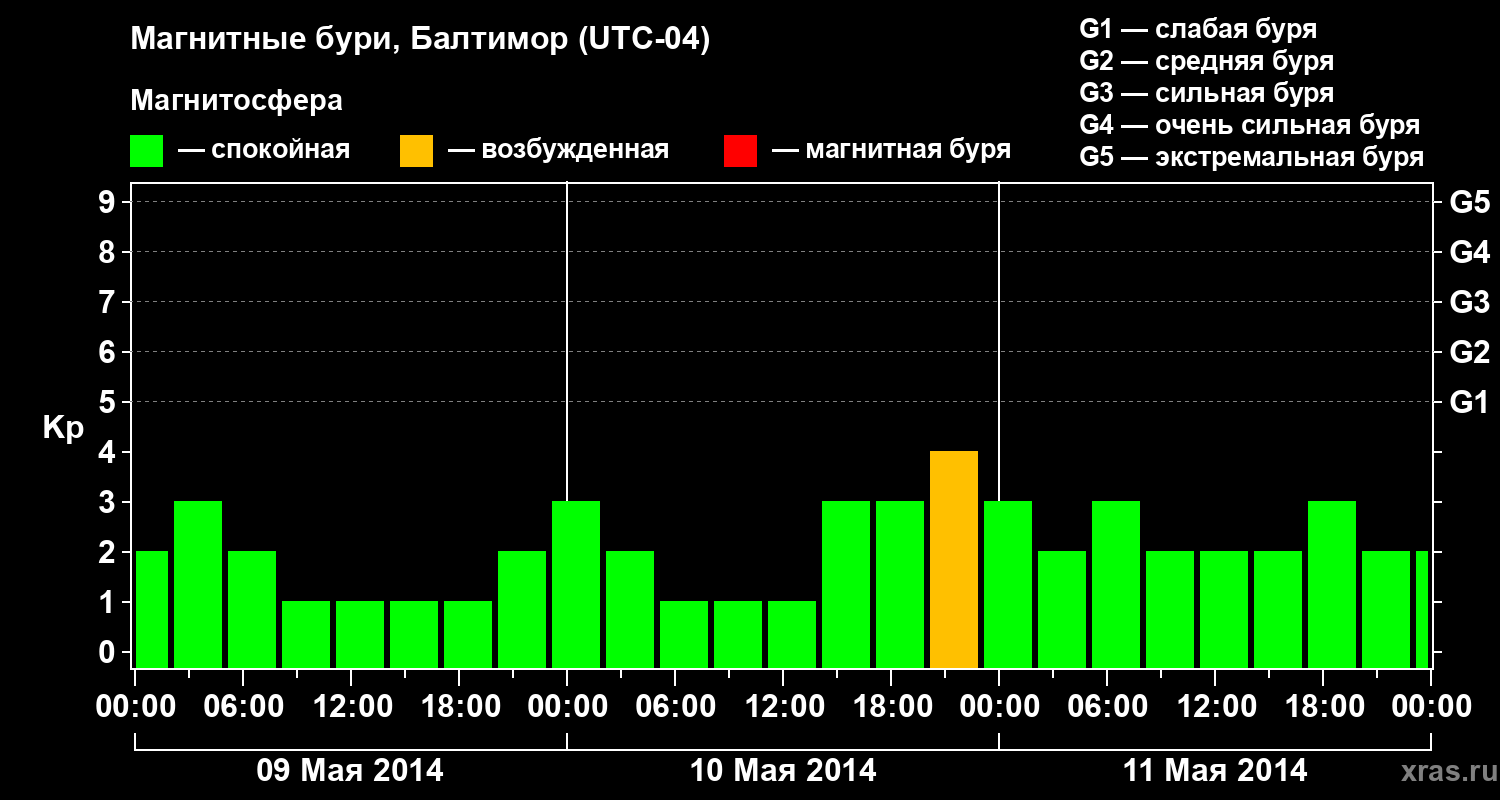Click the first green bar of 09 Мая
The height and width of the screenshot is (800, 1500).
coord(152,610)
